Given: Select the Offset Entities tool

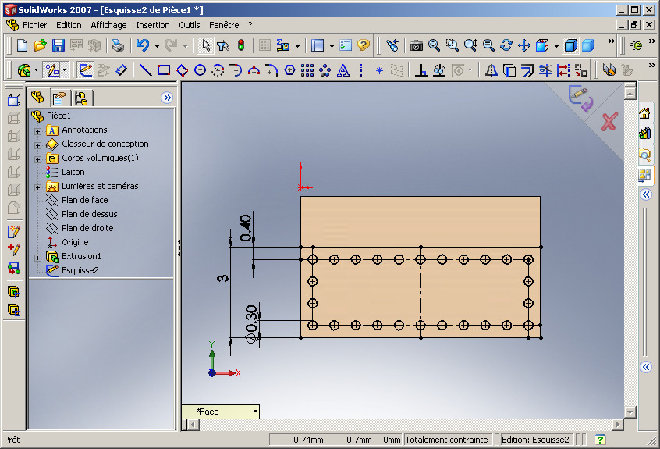Looking at the screenshot, I should click(527, 70).
